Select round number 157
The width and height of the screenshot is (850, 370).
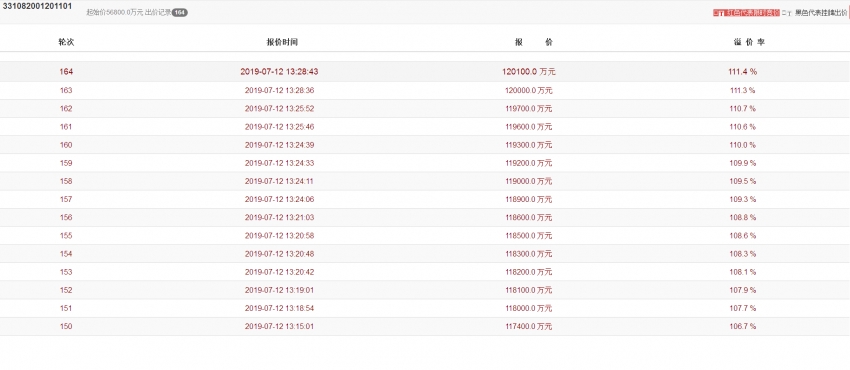[x=66, y=199]
